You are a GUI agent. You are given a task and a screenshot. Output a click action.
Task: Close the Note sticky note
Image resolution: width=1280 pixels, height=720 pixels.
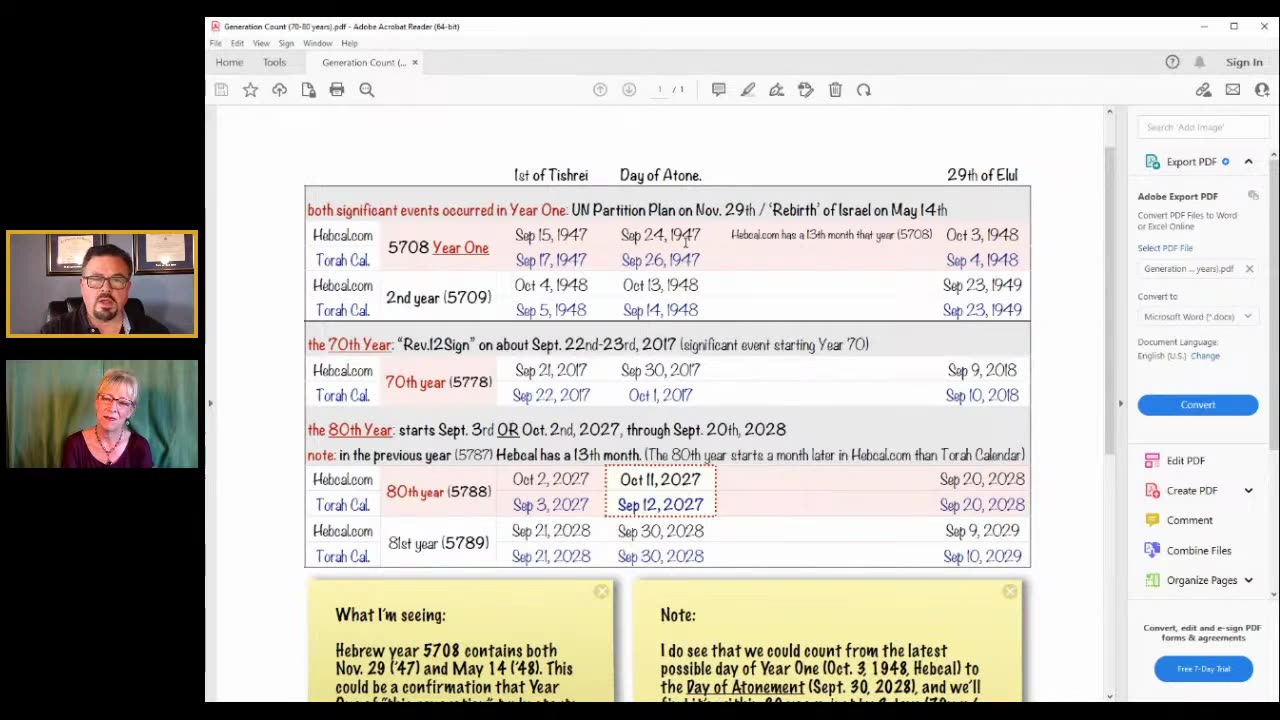point(1010,592)
